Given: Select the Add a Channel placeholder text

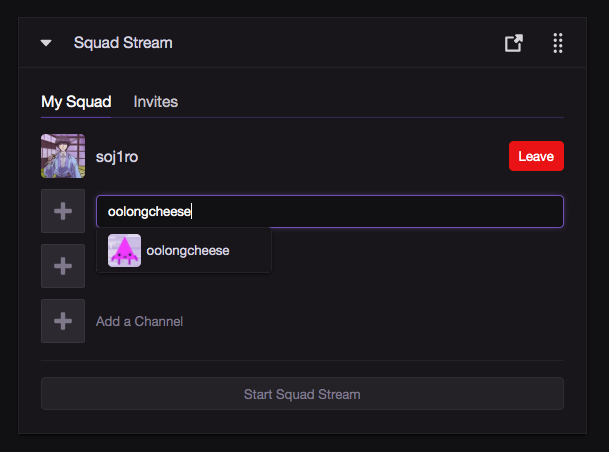Looking at the screenshot, I should point(139,322).
